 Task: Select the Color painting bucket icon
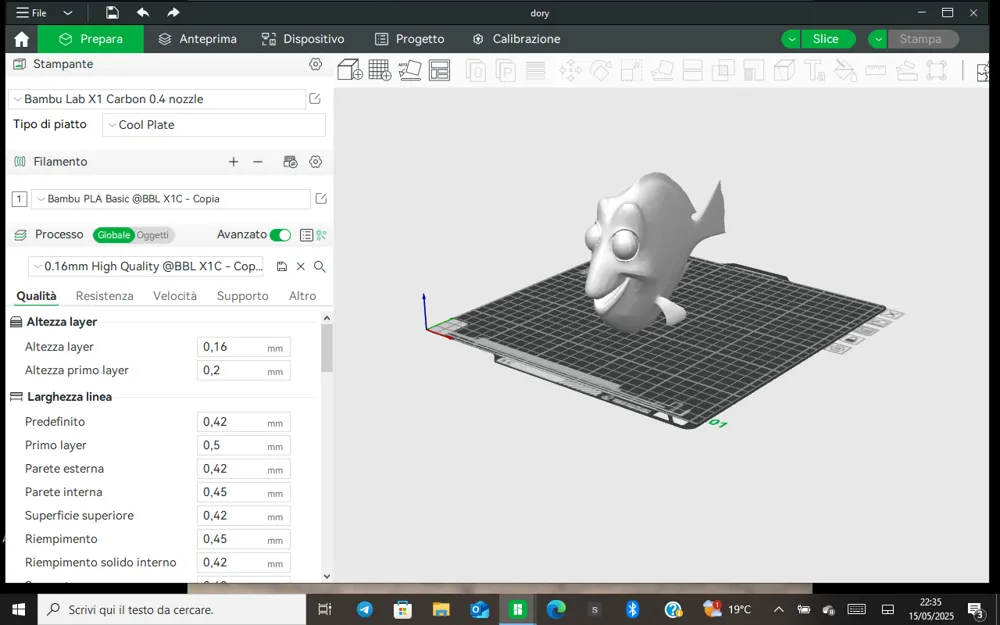tap(845, 70)
